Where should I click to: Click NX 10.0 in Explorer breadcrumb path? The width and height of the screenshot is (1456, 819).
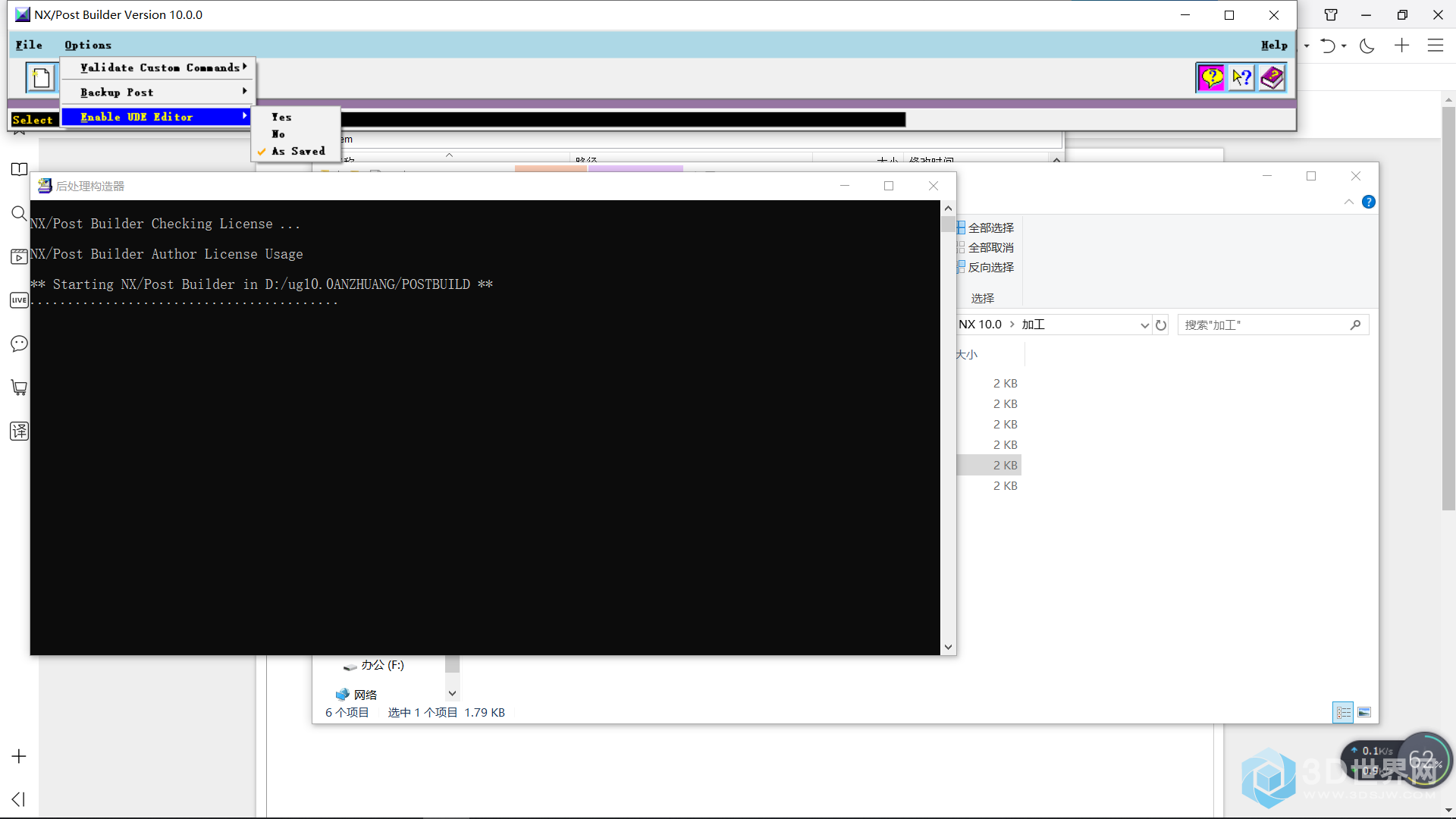pos(980,325)
